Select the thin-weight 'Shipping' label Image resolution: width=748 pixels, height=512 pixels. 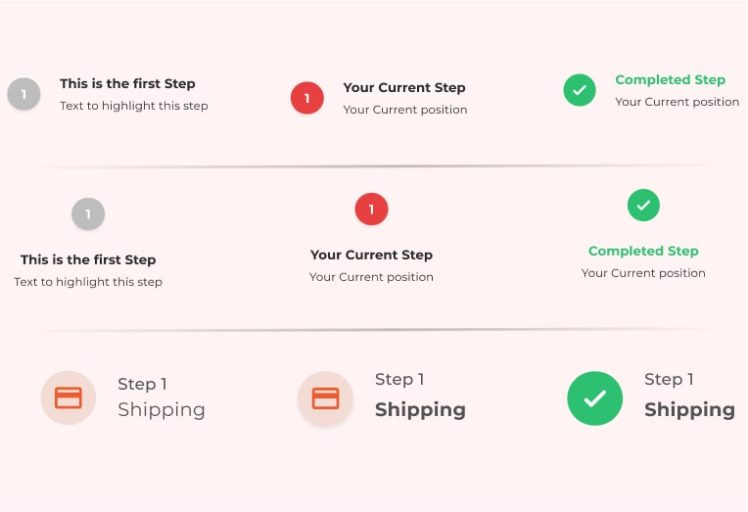pos(161,410)
